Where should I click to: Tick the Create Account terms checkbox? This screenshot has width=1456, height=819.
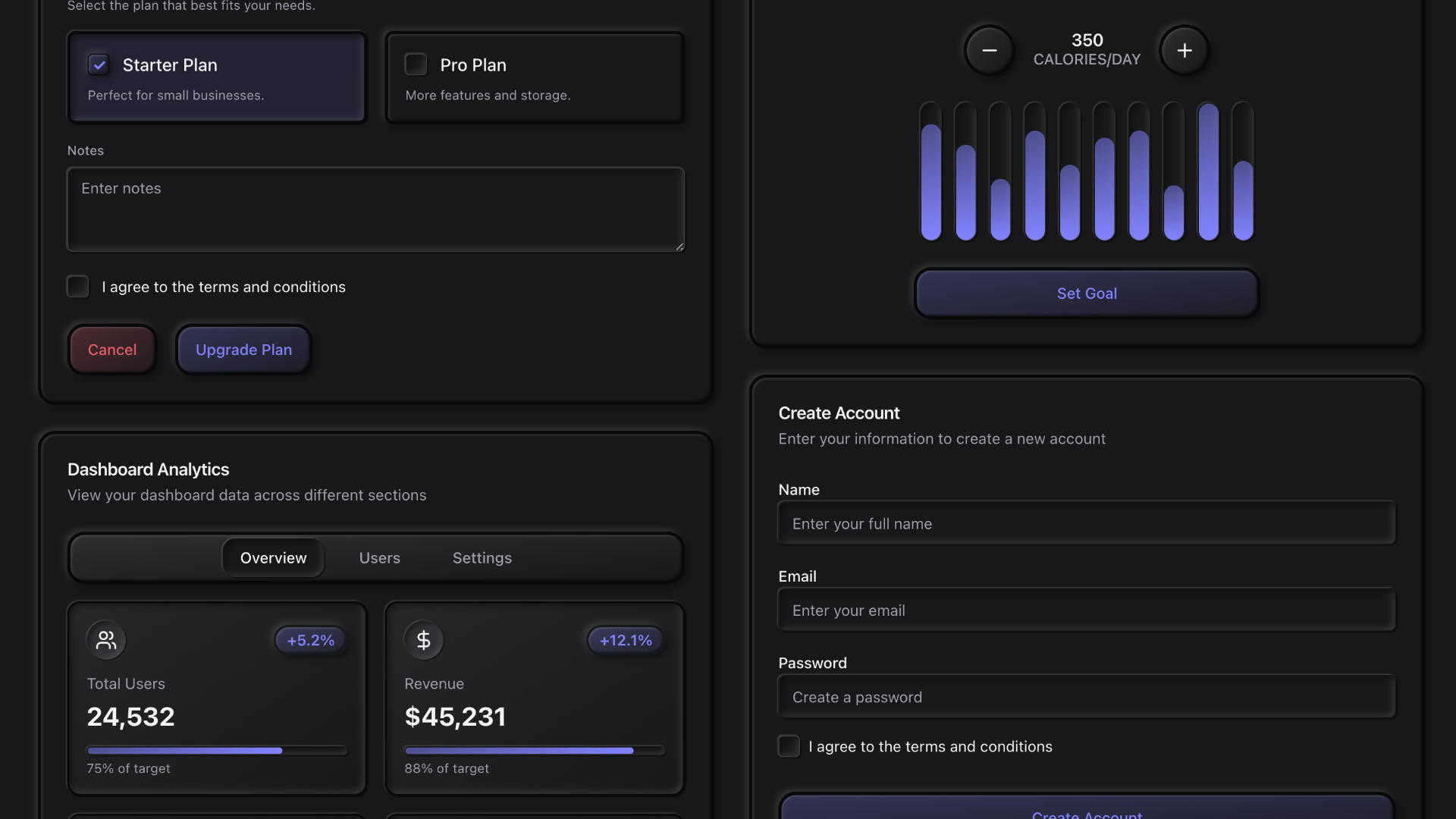click(x=789, y=746)
